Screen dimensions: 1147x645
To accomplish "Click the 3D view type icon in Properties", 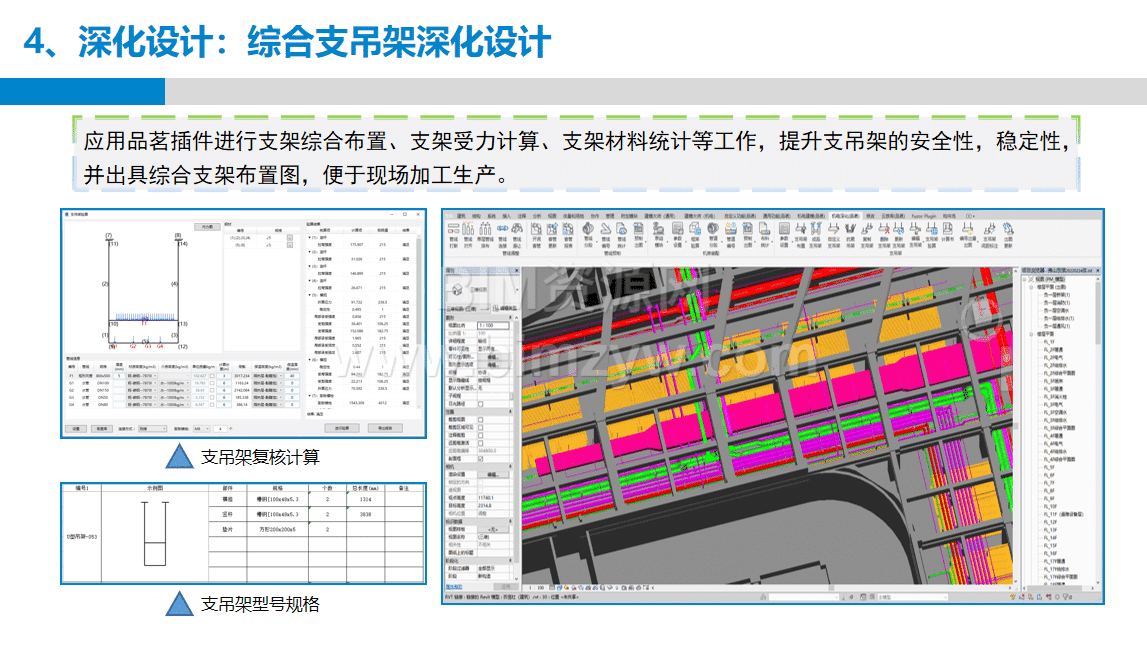I will [457, 291].
